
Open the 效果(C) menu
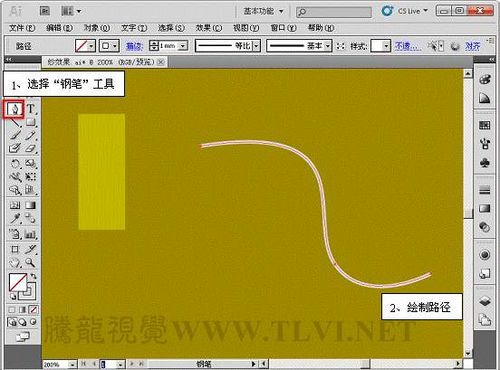pos(209,28)
